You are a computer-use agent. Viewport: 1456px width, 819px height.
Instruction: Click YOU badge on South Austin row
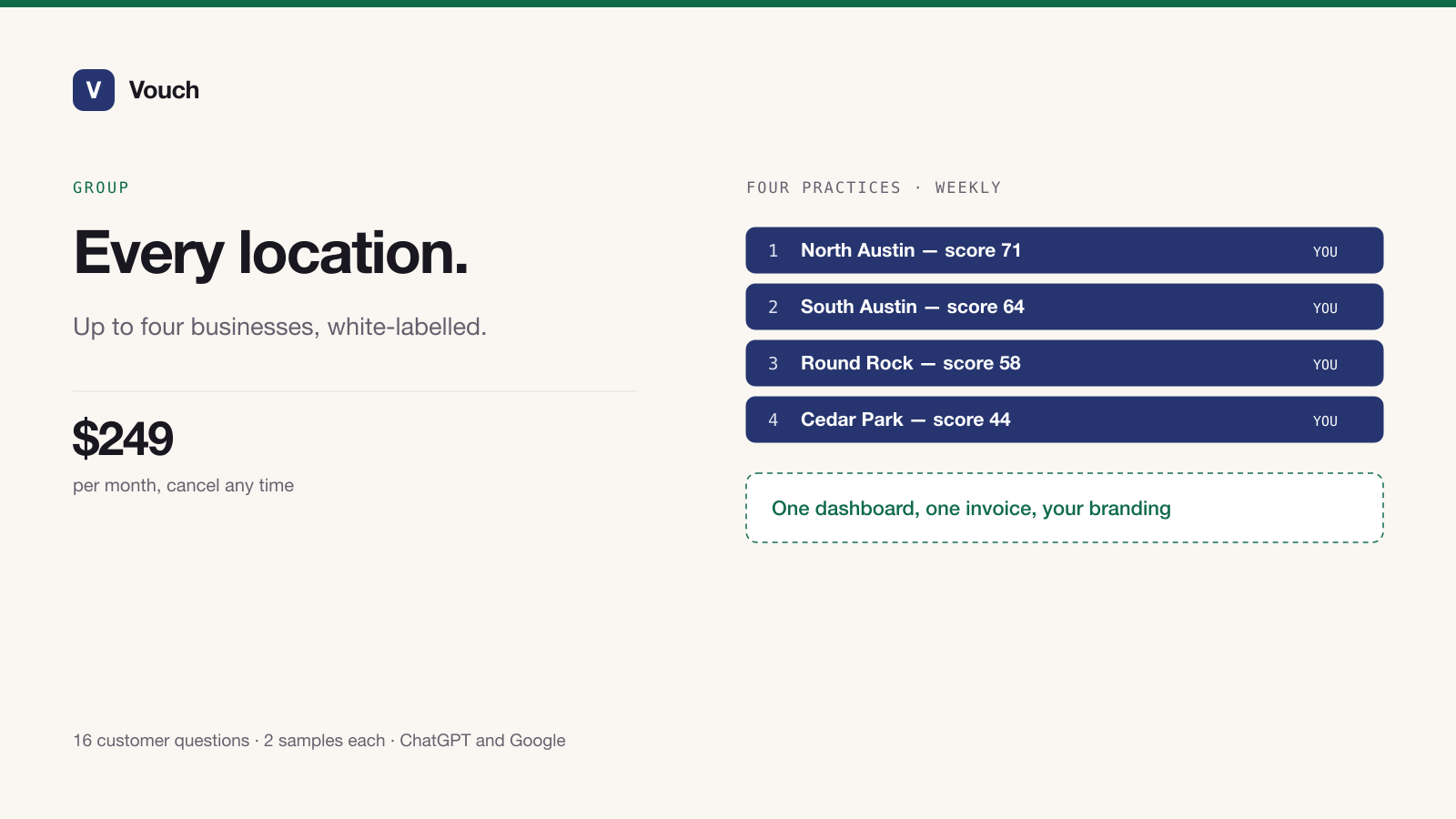click(1325, 308)
